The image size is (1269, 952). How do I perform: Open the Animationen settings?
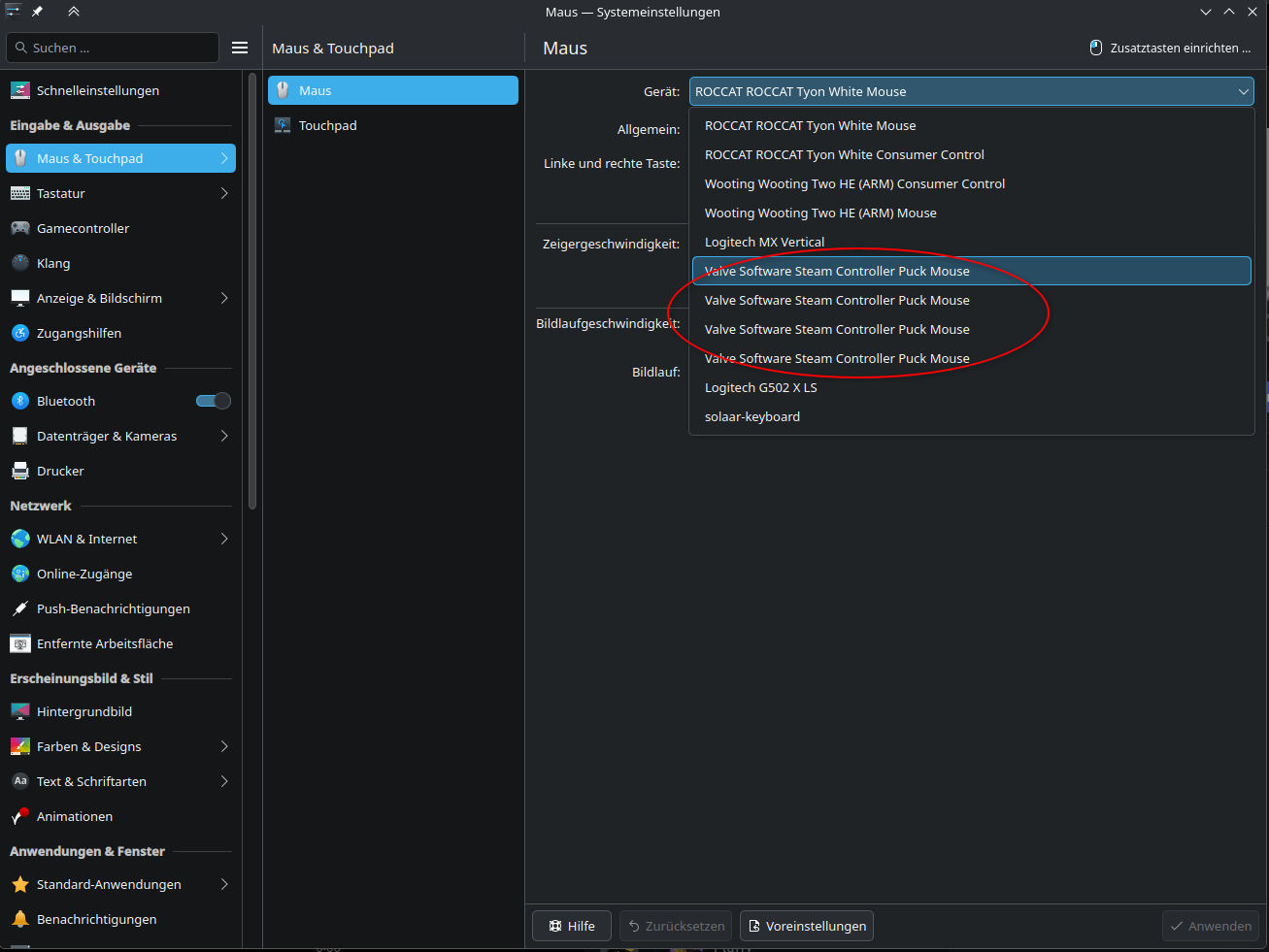click(x=120, y=816)
